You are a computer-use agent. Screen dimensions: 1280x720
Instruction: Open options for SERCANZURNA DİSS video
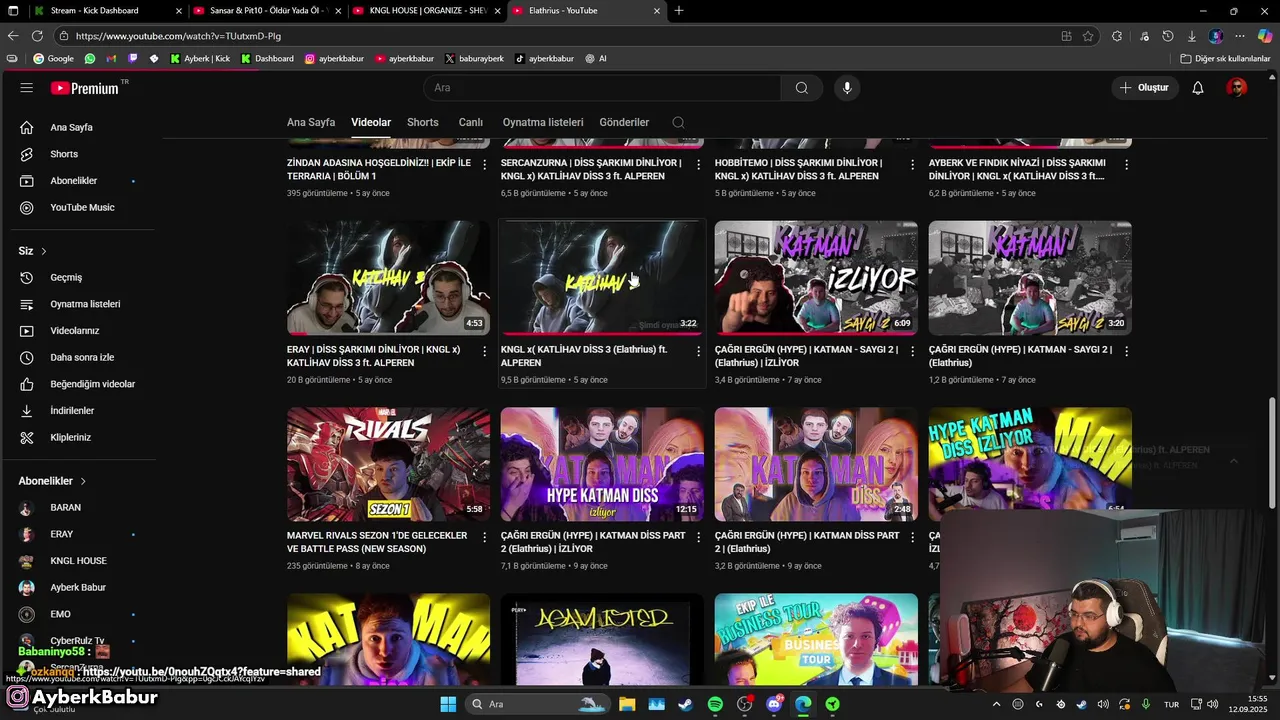click(699, 164)
